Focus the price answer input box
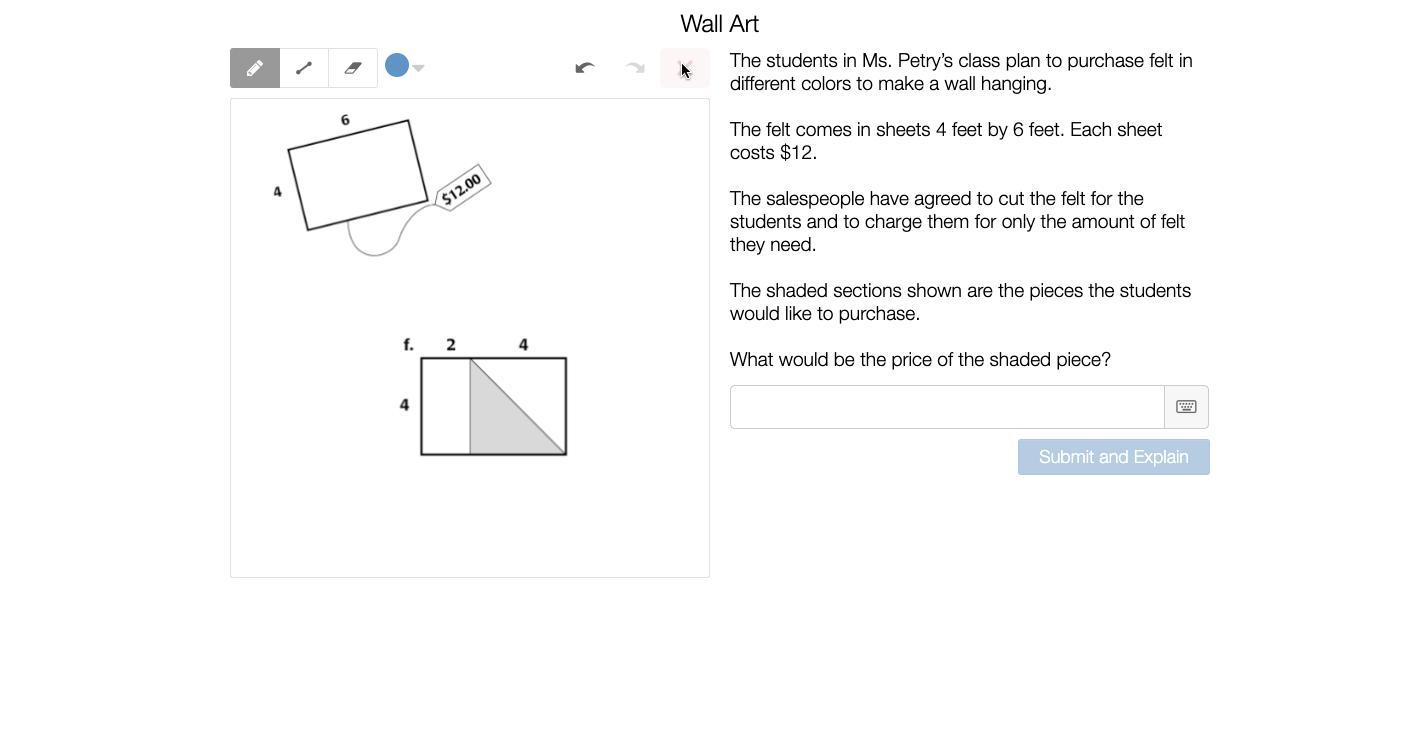This screenshot has height=731, width=1426. pos(947,407)
